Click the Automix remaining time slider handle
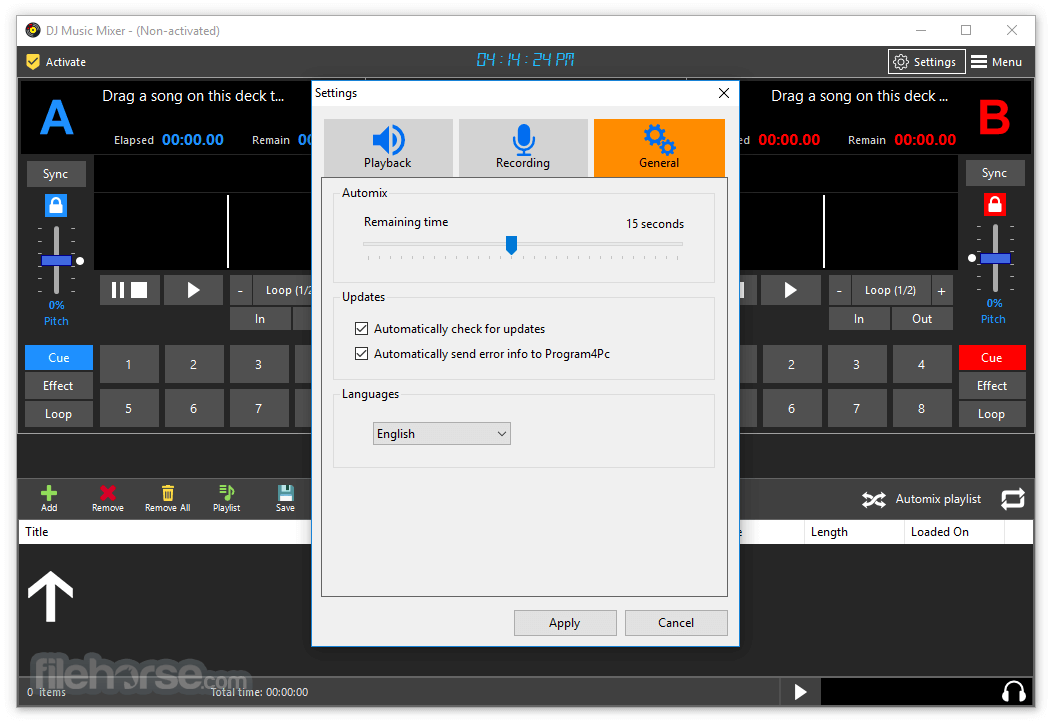 511,245
